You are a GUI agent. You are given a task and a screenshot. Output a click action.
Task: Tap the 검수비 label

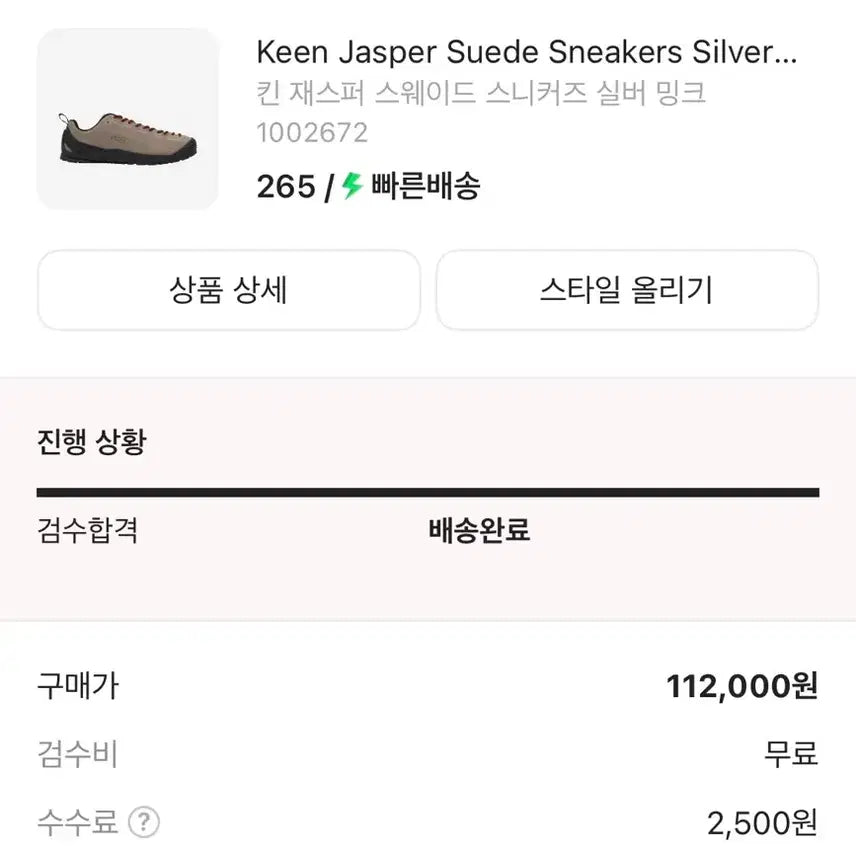78,754
